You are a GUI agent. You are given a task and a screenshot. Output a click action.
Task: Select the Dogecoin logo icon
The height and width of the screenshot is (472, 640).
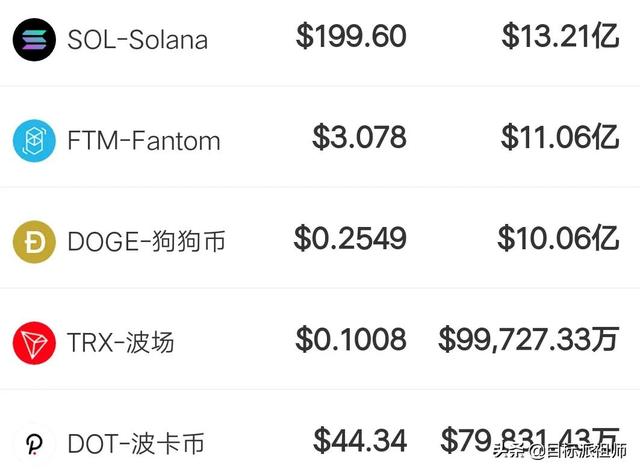35,241
